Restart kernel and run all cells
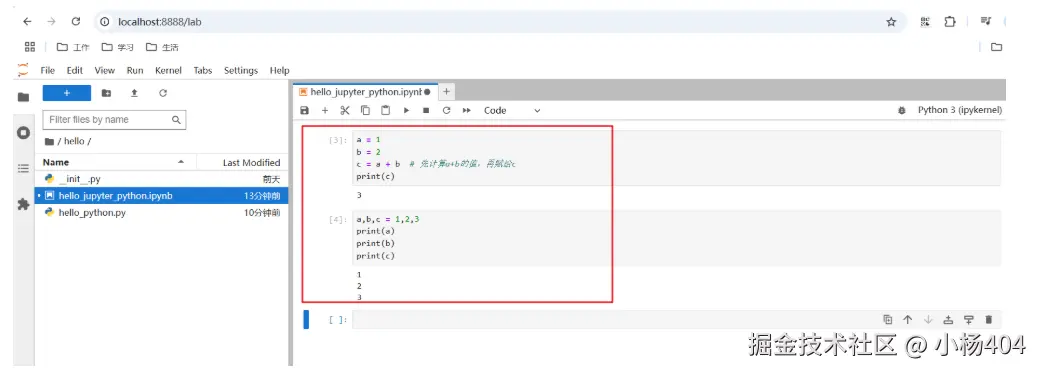The width and height of the screenshot is (1039, 372). click(466, 111)
